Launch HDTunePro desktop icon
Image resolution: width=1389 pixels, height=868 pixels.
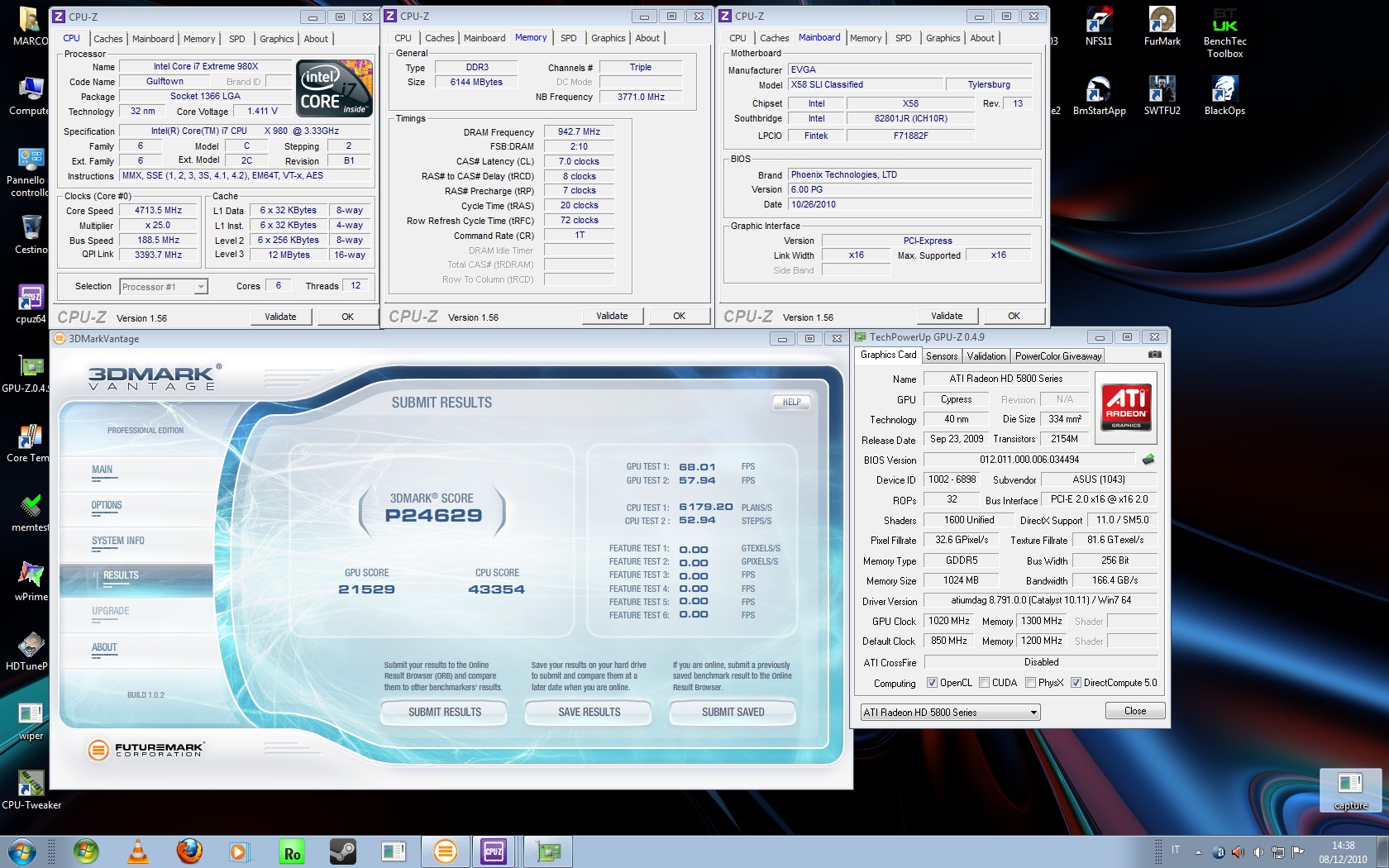point(31,651)
